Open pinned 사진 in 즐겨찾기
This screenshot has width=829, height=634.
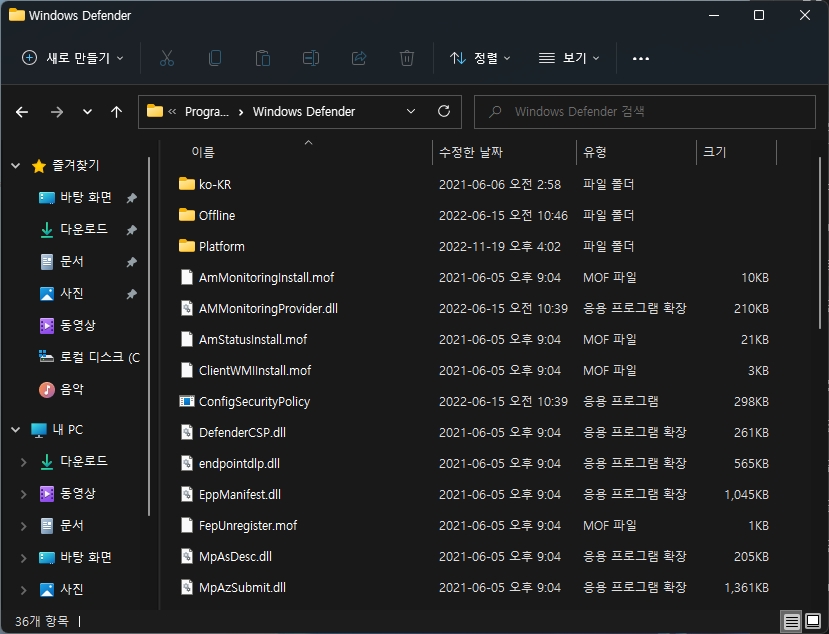tap(72, 293)
